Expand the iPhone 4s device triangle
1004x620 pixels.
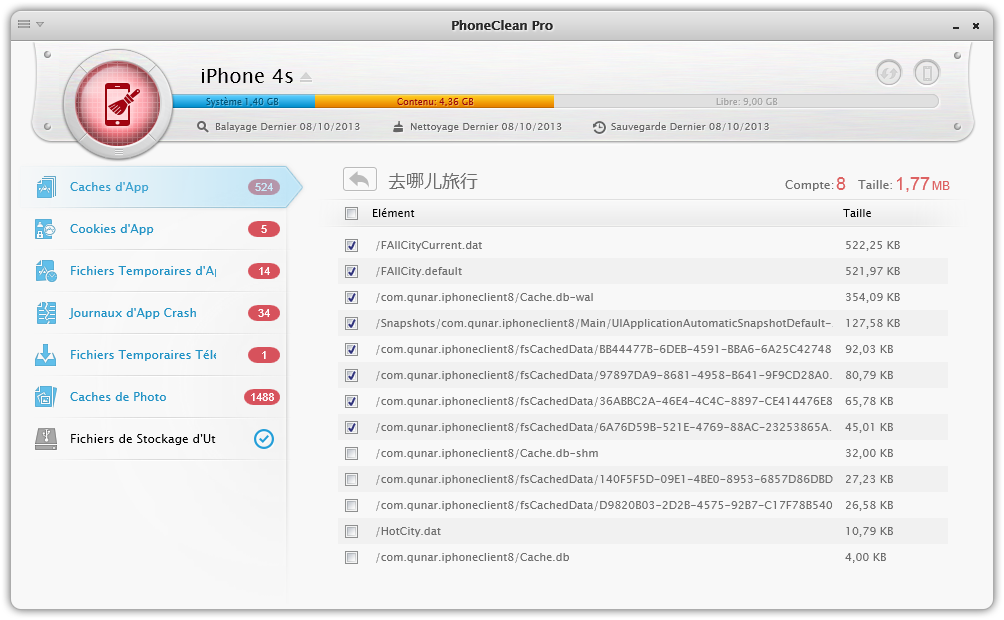tap(306, 78)
